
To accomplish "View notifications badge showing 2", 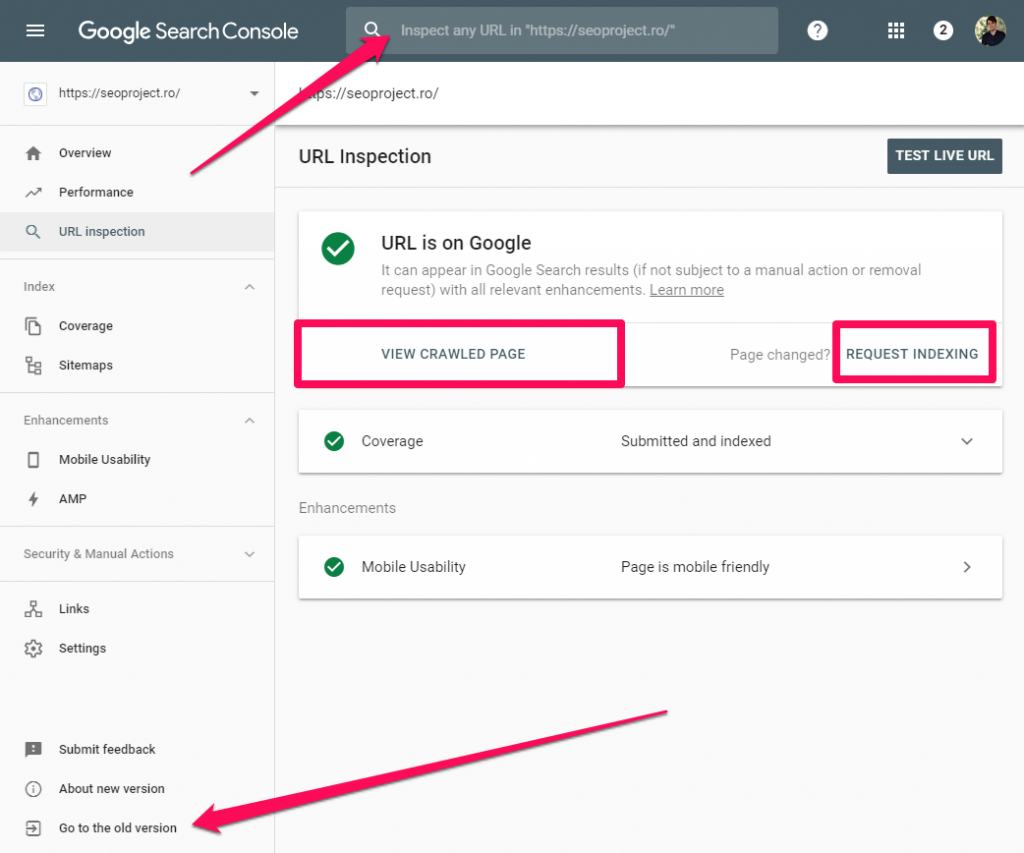I will pyautogui.click(x=942, y=30).
